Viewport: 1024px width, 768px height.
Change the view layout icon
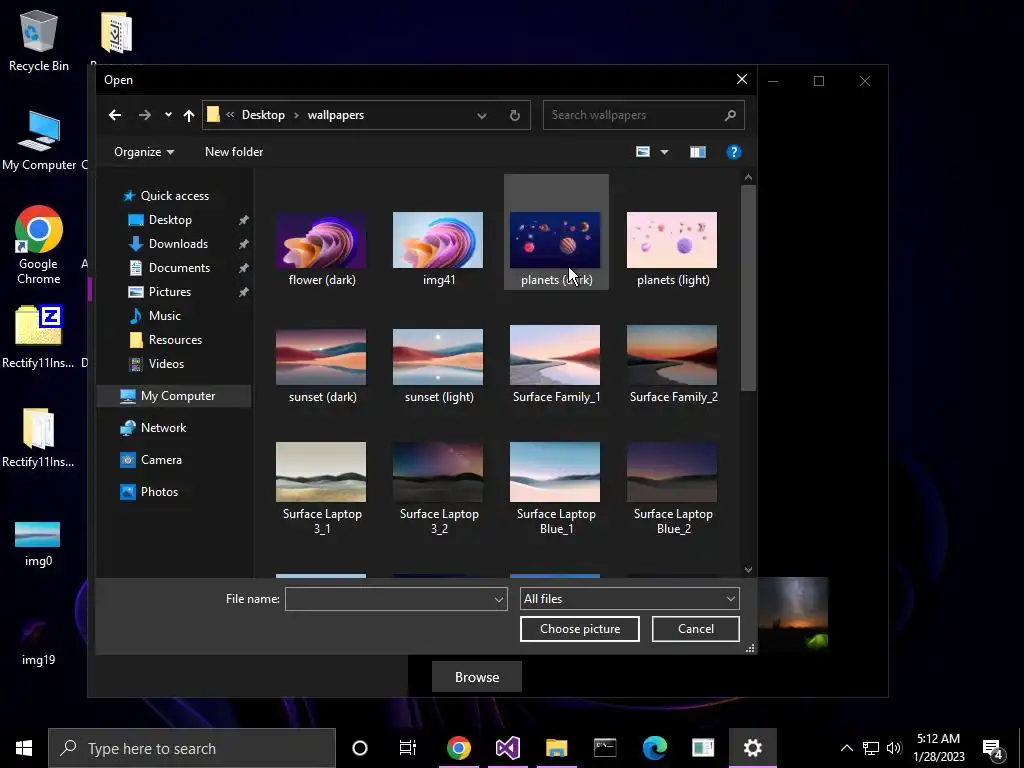(643, 152)
